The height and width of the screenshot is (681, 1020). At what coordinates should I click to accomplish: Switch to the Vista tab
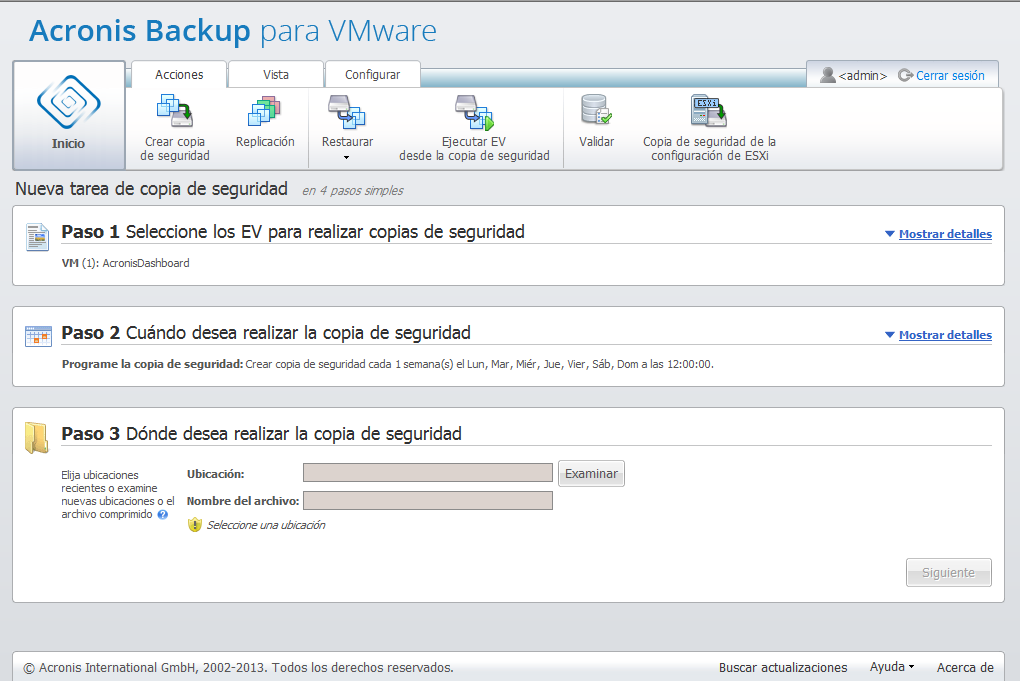[x=276, y=75]
